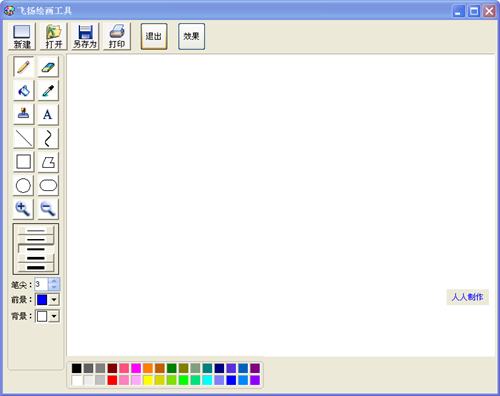500x396 pixels.
Task: Choose the paint bucket fill tool
Action: 23,91
